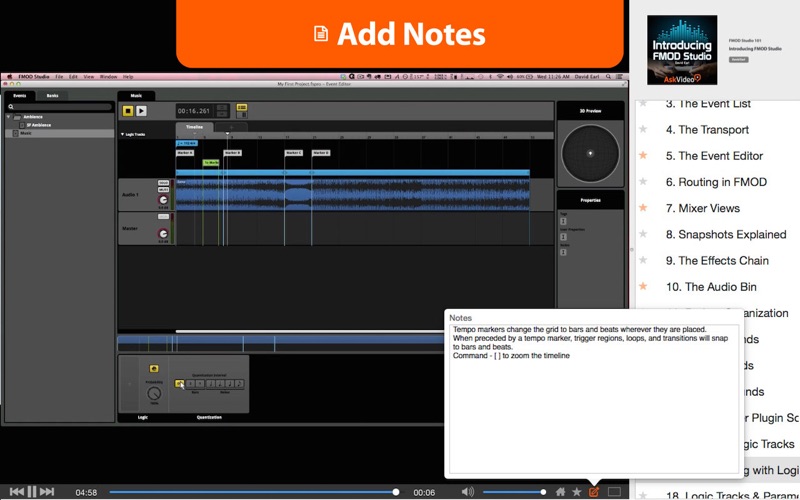Viewport: 800px width, 500px height.
Task: Collapse the Logic Tracks disclosure triangle
Action: (x=122, y=135)
